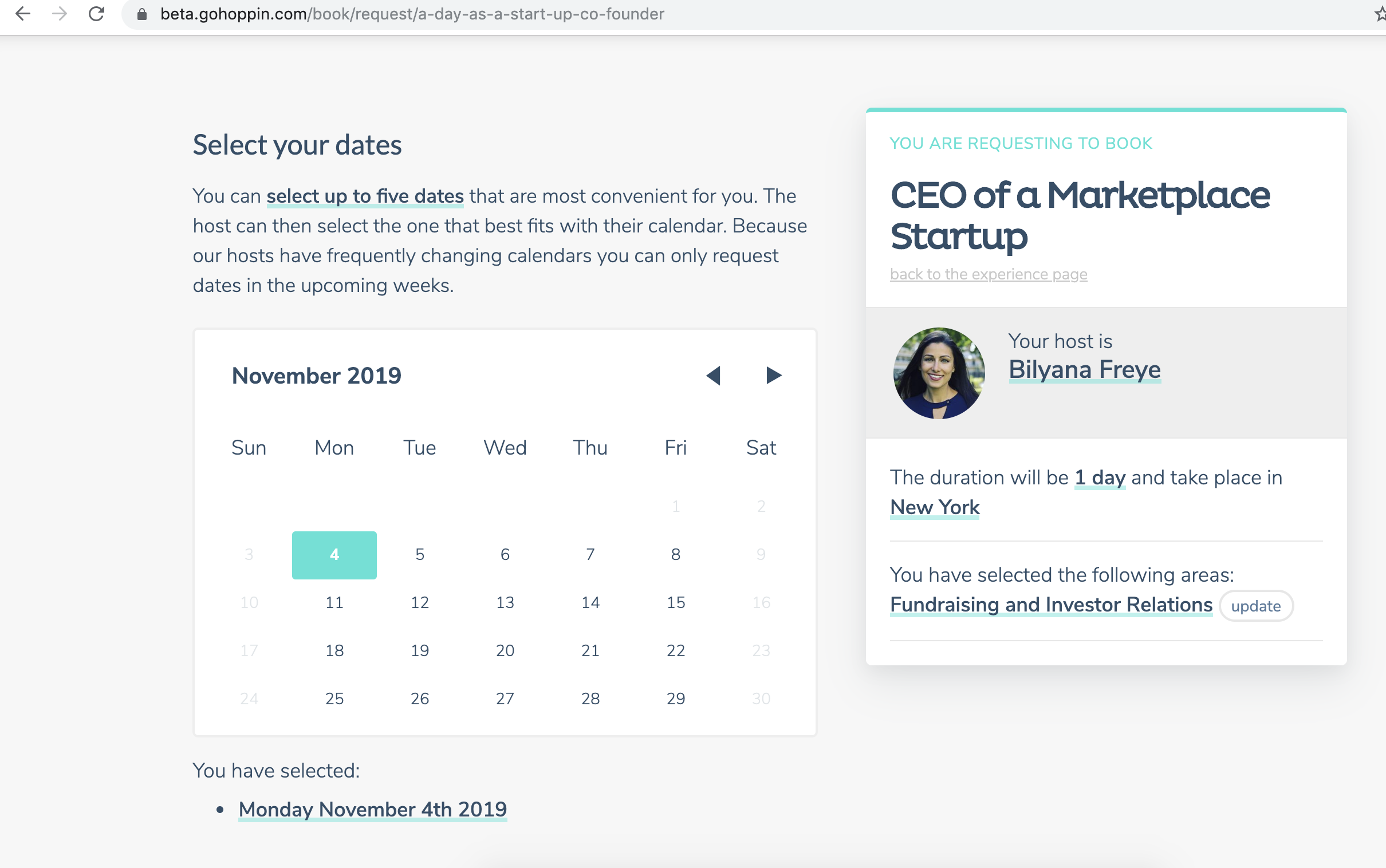Click the Fundraising and Investor Relations link

(1052, 605)
